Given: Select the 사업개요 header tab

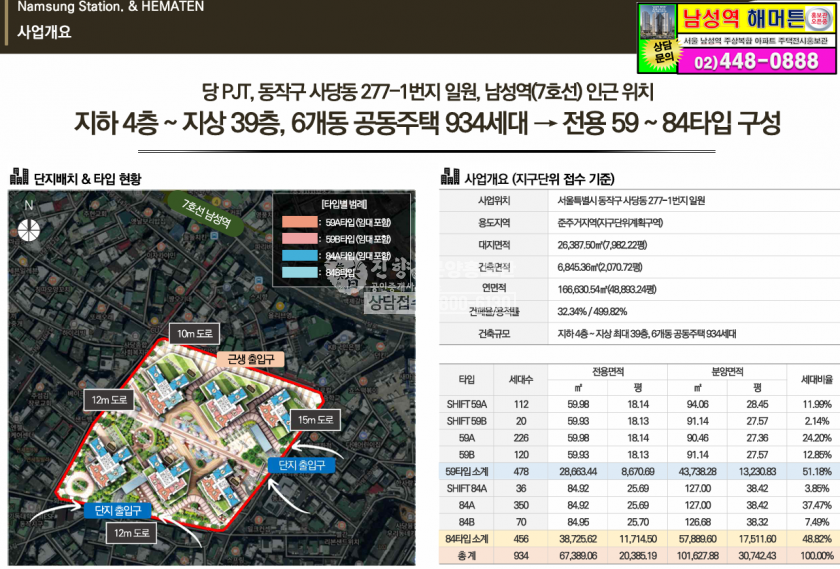Looking at the screenshot, I should pyautogui.click(x=44, y=31).
